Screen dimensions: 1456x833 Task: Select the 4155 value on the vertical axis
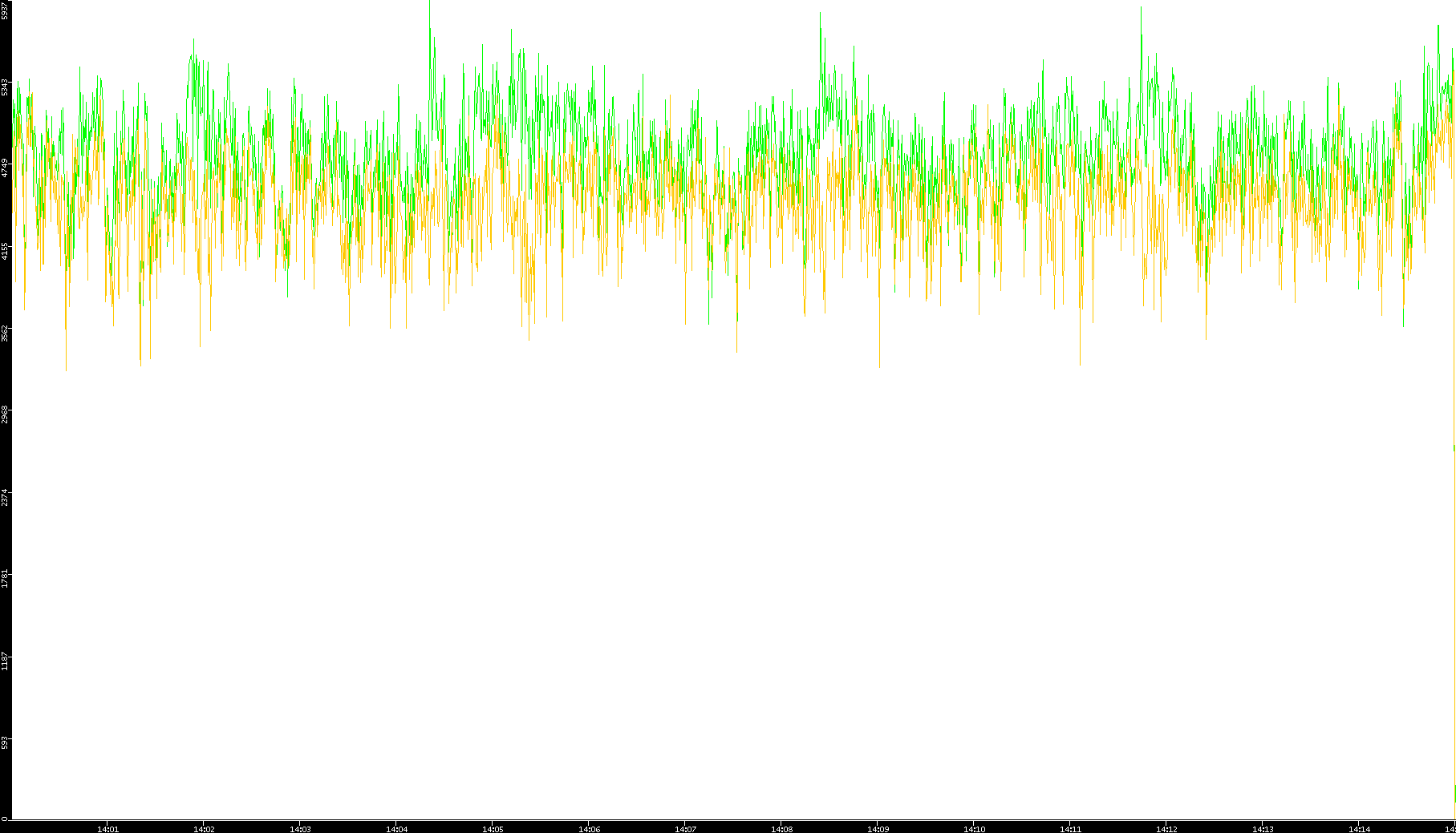pyautogui.click(x=5, y=251)
